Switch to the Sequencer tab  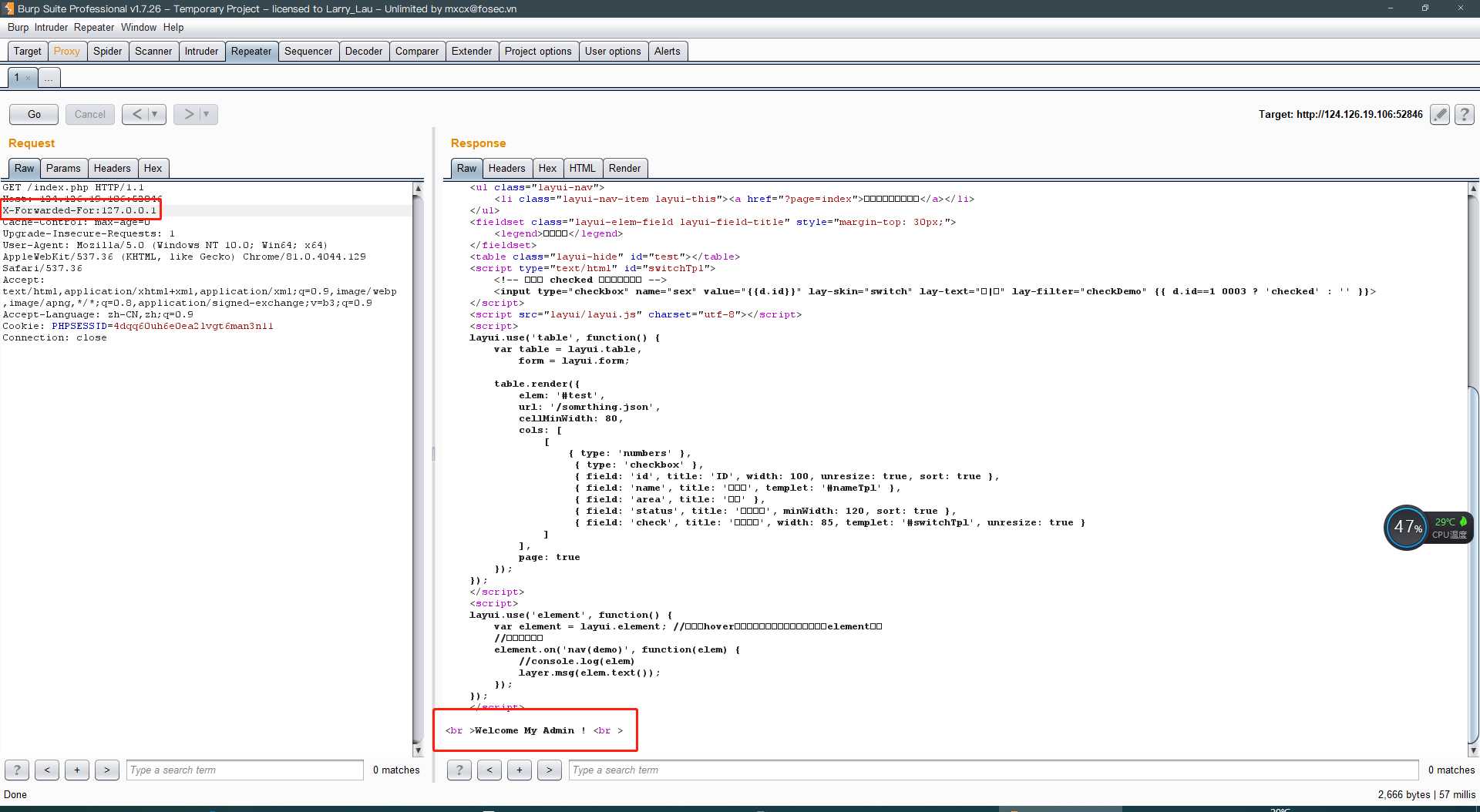[308, 51]
